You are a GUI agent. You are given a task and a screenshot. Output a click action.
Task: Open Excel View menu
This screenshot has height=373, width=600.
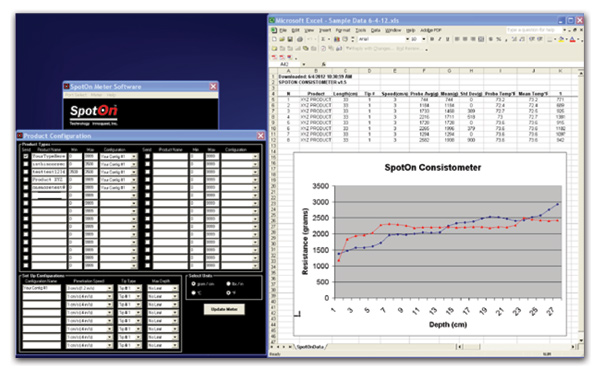pyautogui.click(x=309, y=30)
